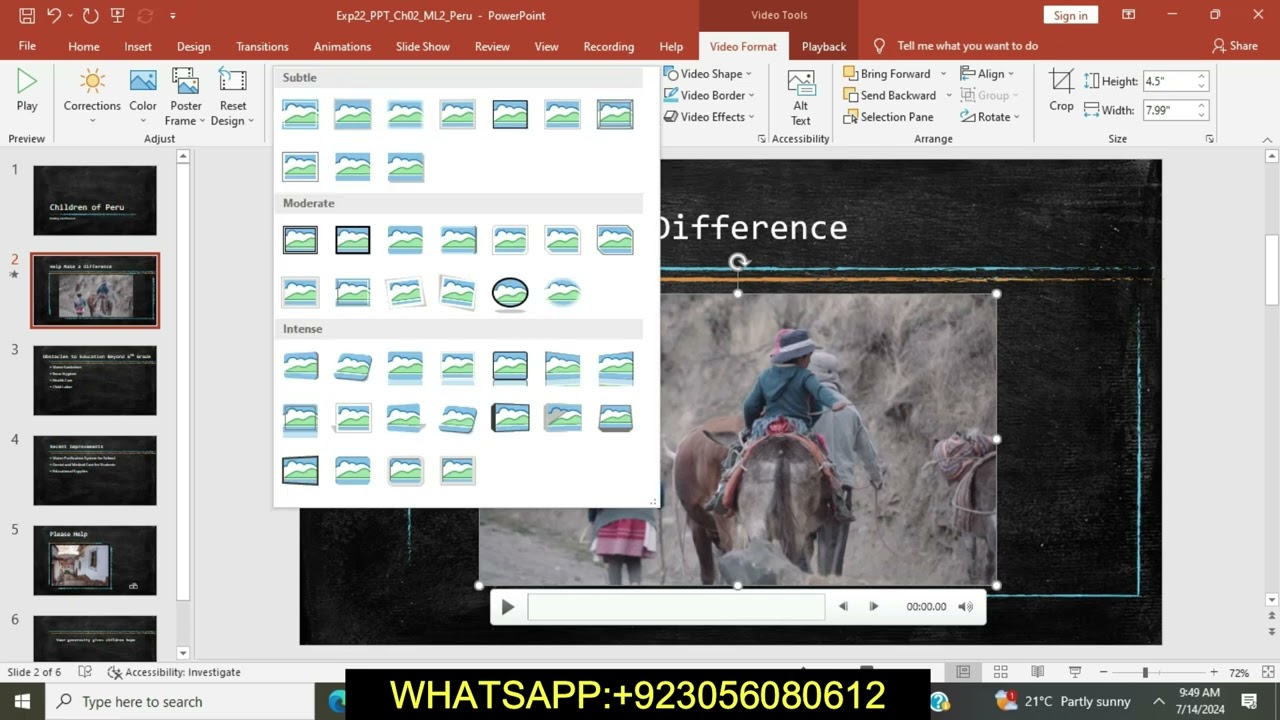The height and width of the screenshot is (720, 1280).
Task: Zoom out with the minus button
Action: [1103, 672]
